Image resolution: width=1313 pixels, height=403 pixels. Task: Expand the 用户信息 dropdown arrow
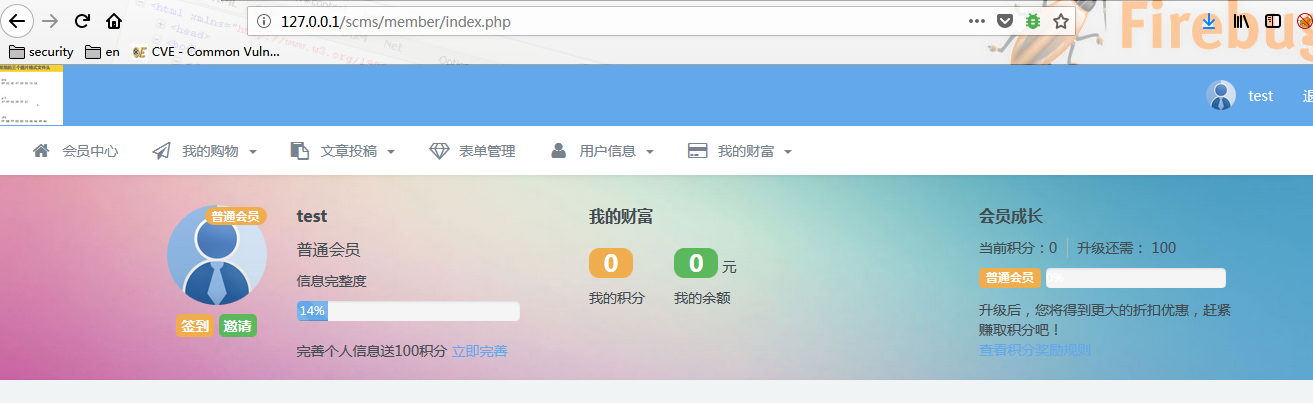point(650,152)
